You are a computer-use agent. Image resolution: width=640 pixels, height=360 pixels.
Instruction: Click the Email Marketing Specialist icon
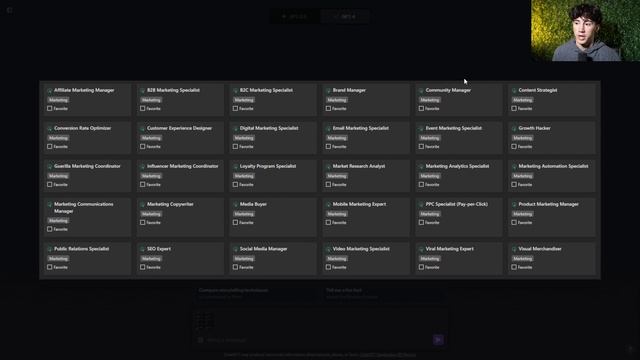click(328, 128)
